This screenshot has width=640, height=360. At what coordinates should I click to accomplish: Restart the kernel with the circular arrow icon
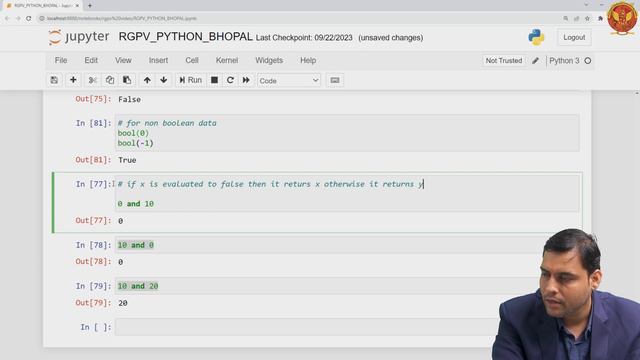[230, 80]
